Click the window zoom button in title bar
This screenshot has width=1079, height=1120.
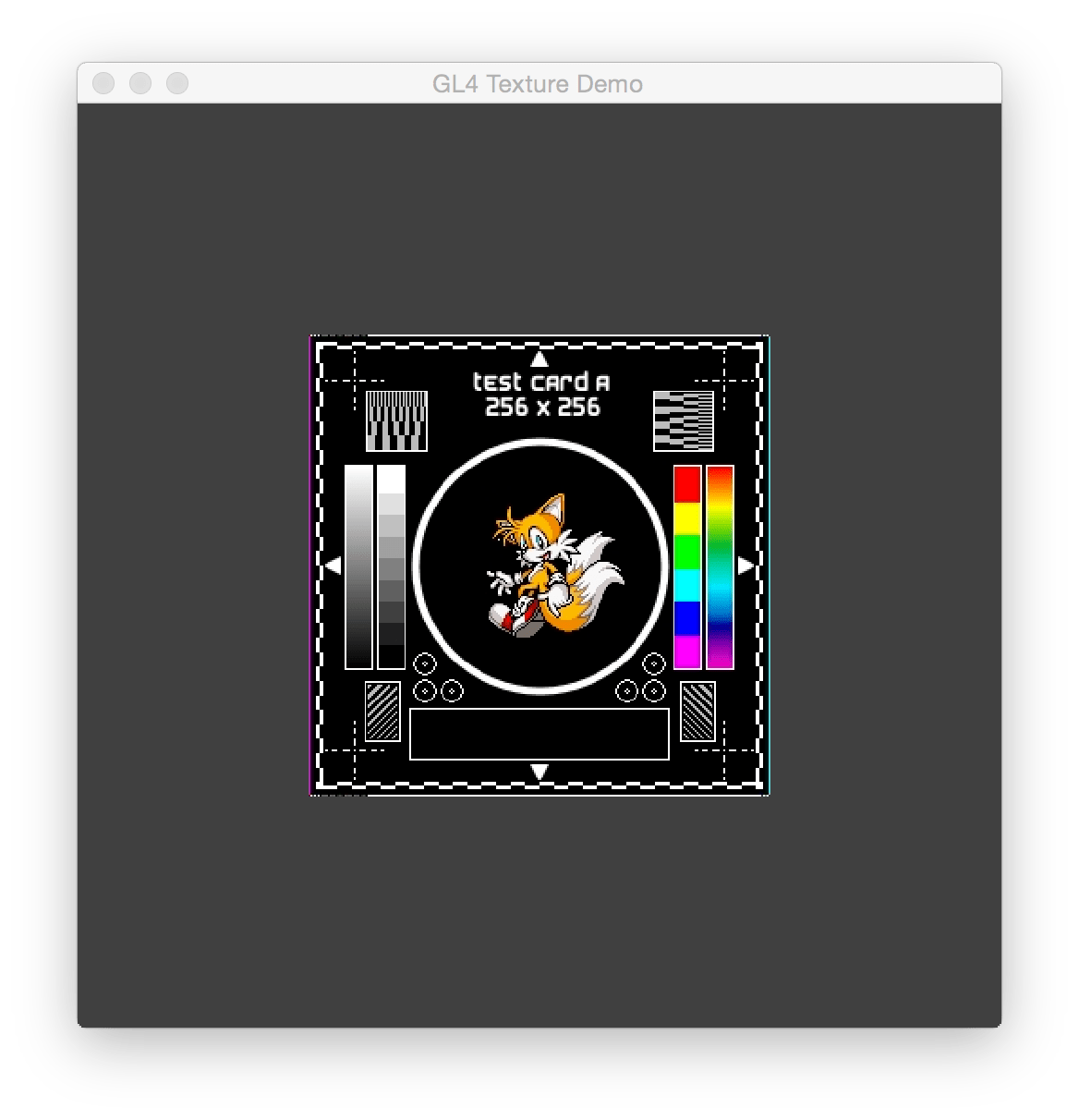177,83
